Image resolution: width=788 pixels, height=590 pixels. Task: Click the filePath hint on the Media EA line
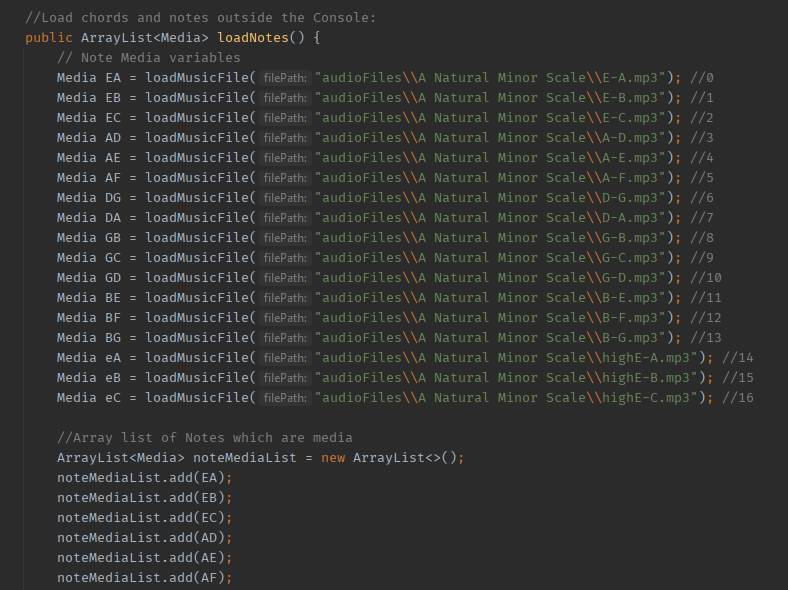pyautogui.click(x=285, y=78)
